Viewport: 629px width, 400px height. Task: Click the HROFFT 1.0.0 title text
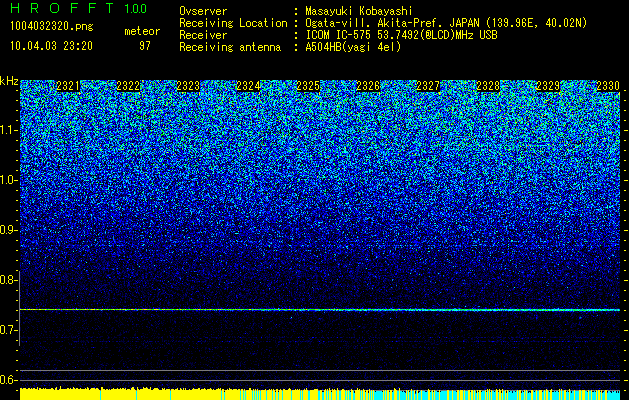78,9
